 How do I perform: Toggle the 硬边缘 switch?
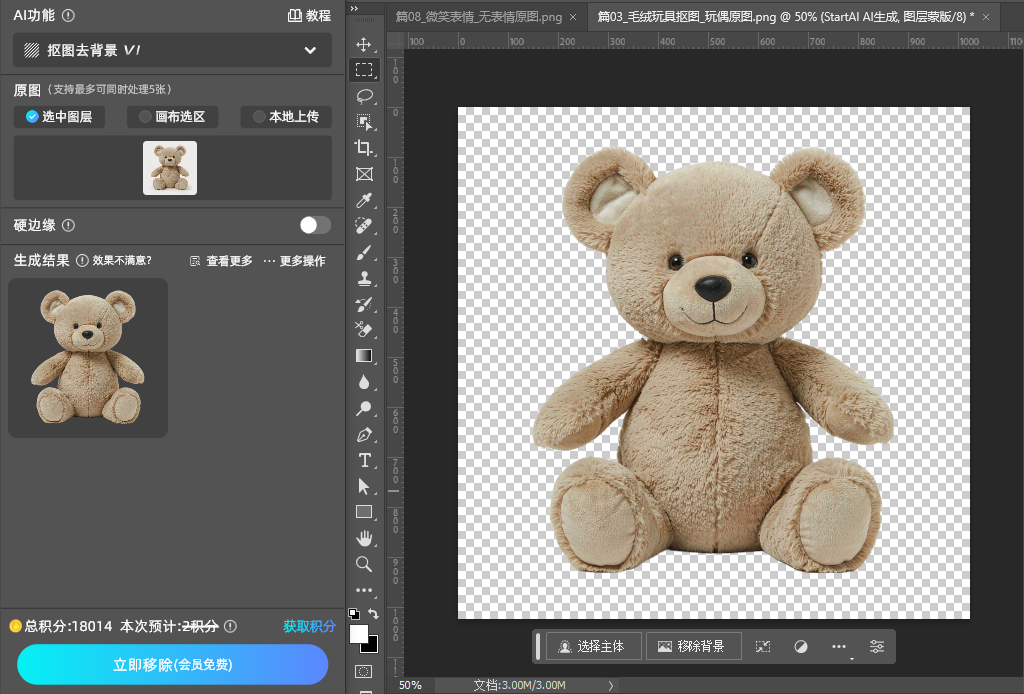(315, 225)
